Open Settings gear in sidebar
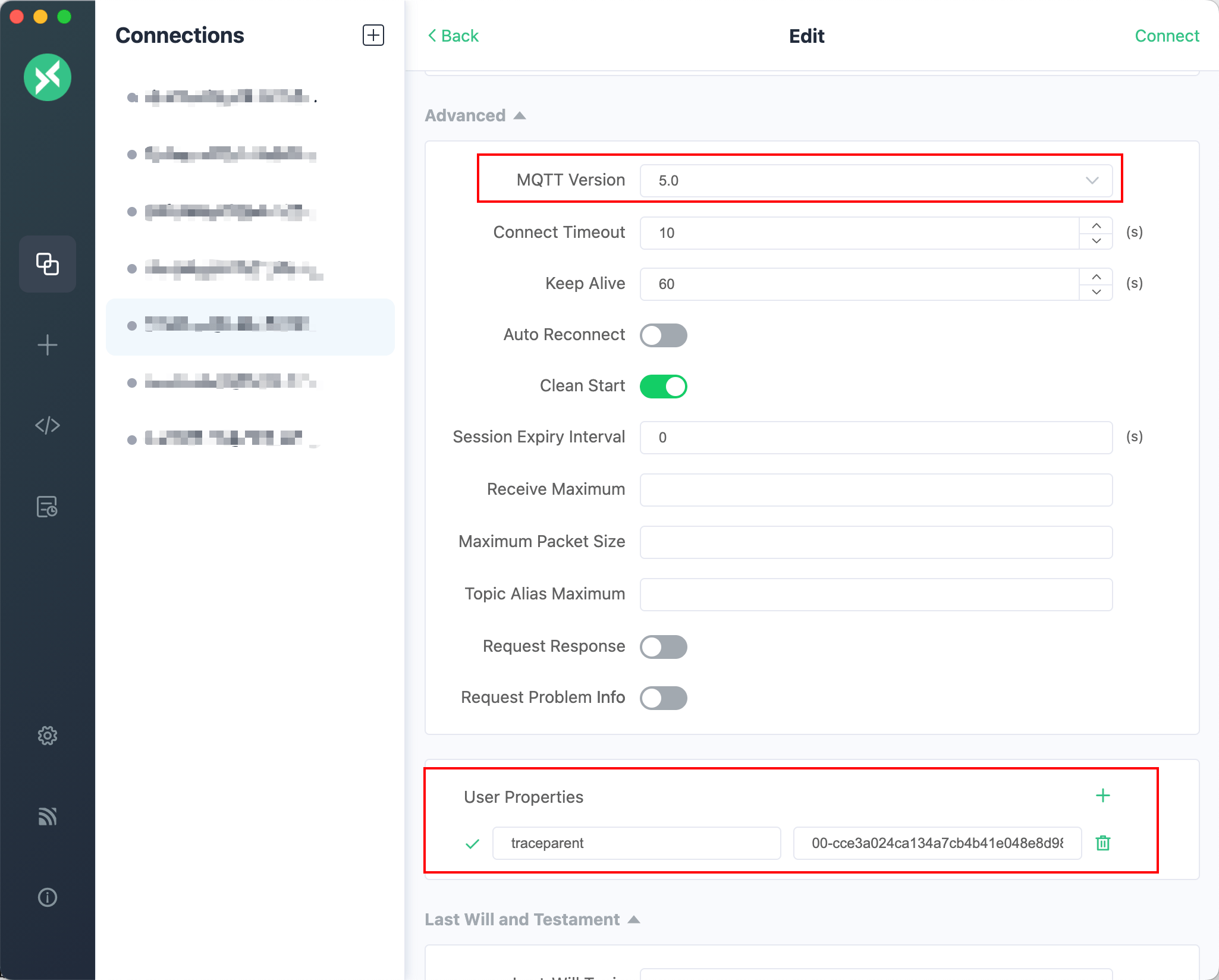The image size is (1219, 980). pos(48,736)
